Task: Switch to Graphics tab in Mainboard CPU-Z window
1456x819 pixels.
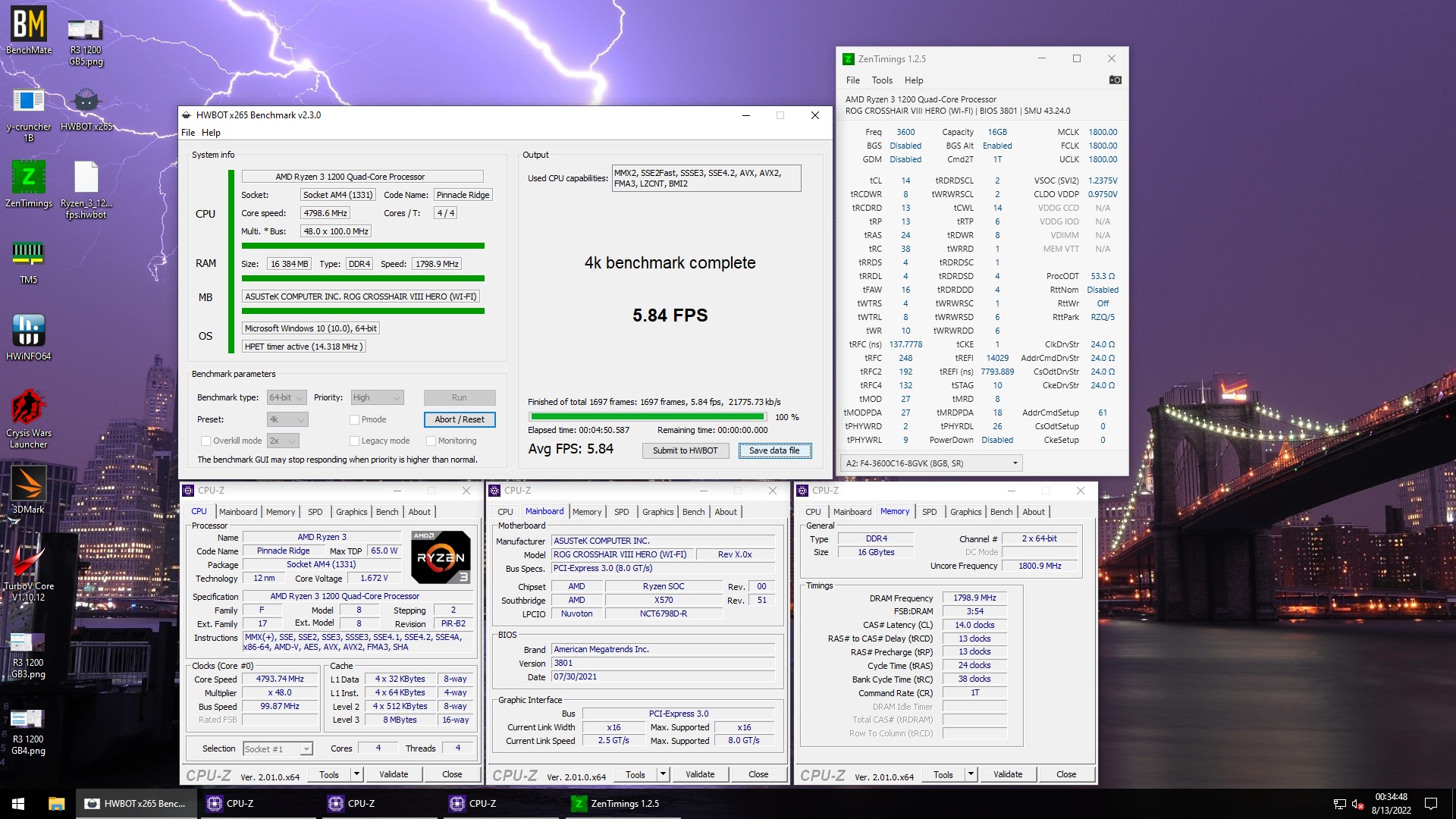Action: click(657, 512)
